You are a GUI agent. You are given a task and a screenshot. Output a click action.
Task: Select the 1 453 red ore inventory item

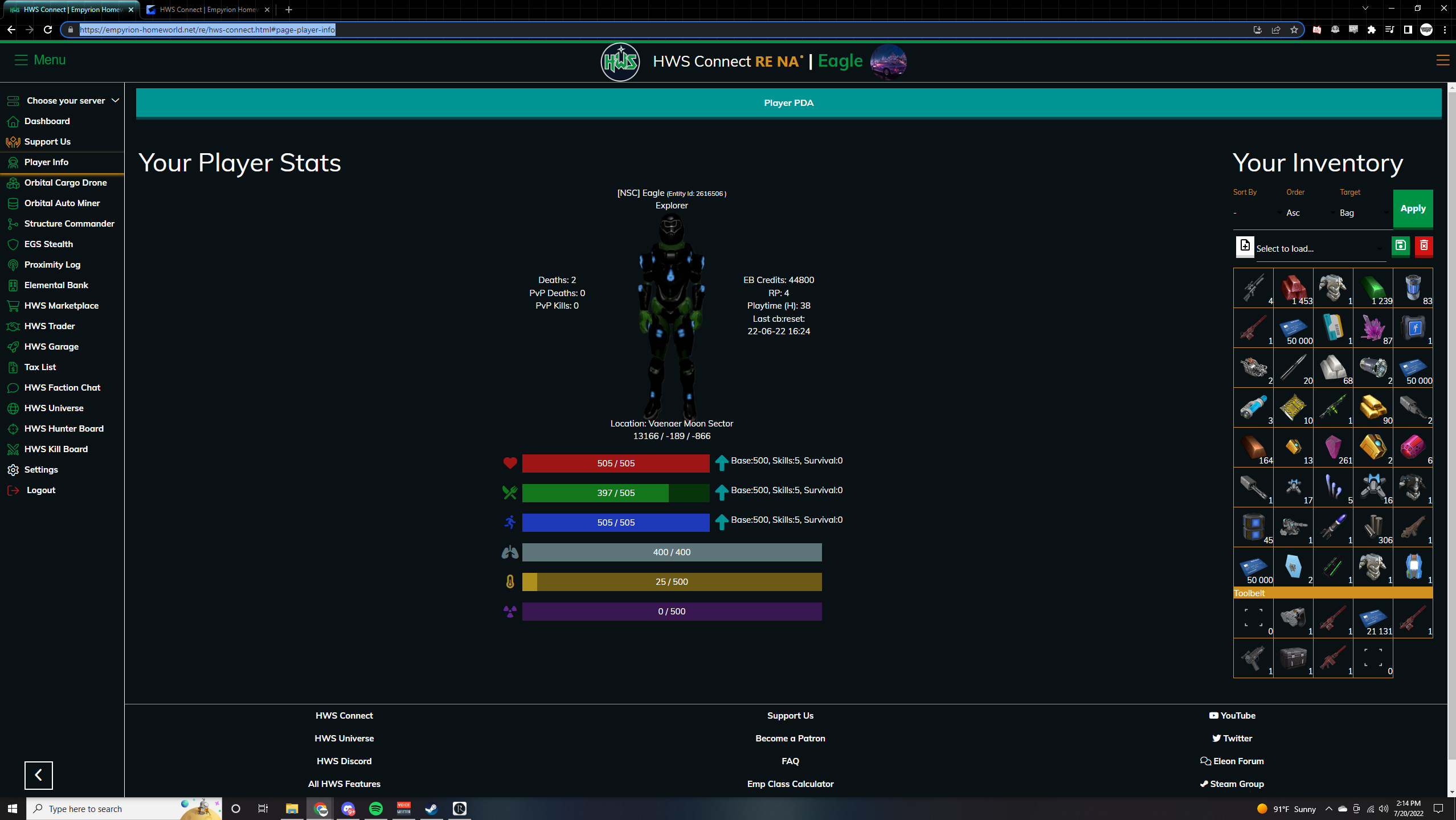[x=1293, y=288]
